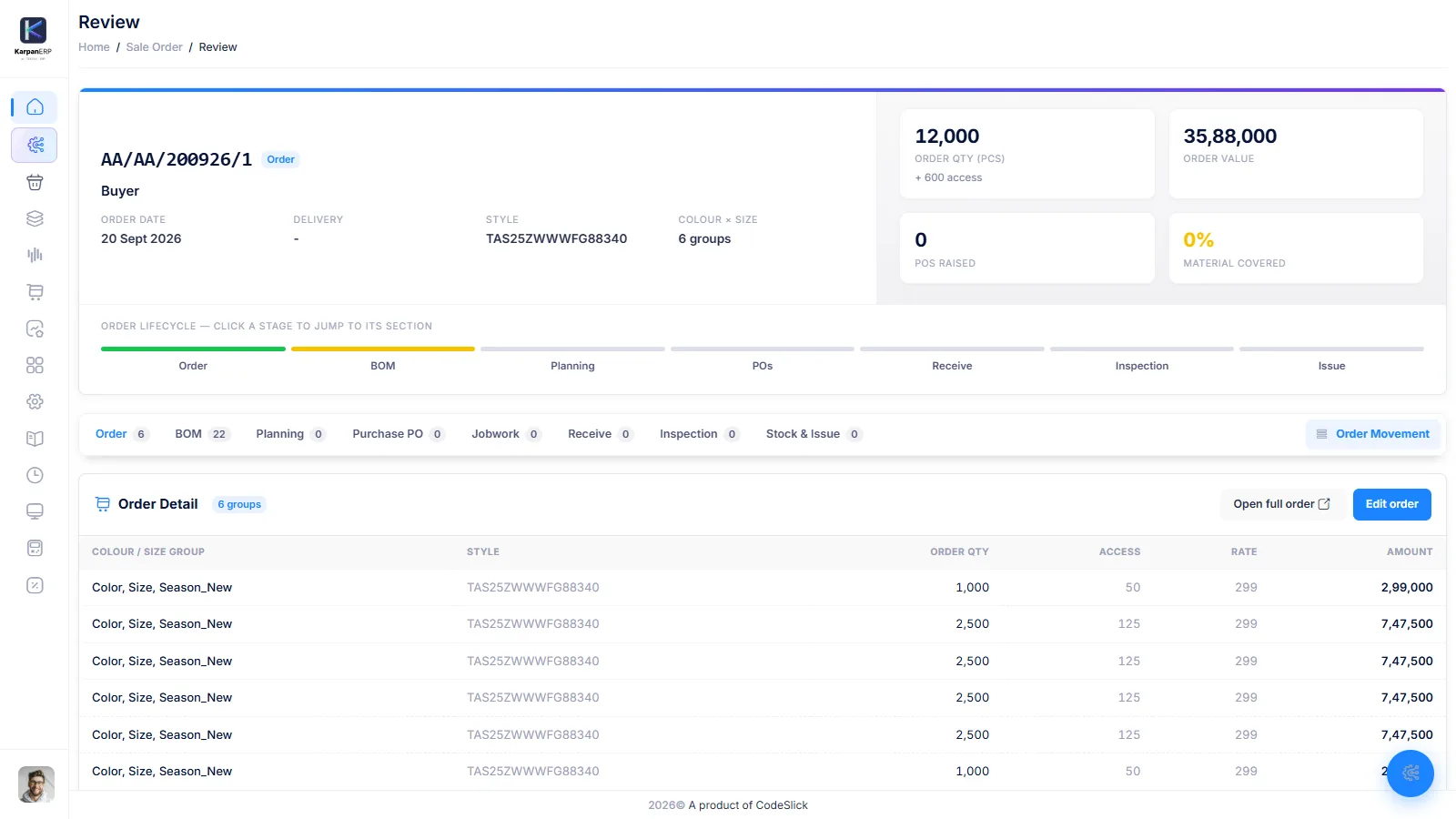Click Open full order button
This screenshot has height=819, width=1456.
pos(1282,504)
